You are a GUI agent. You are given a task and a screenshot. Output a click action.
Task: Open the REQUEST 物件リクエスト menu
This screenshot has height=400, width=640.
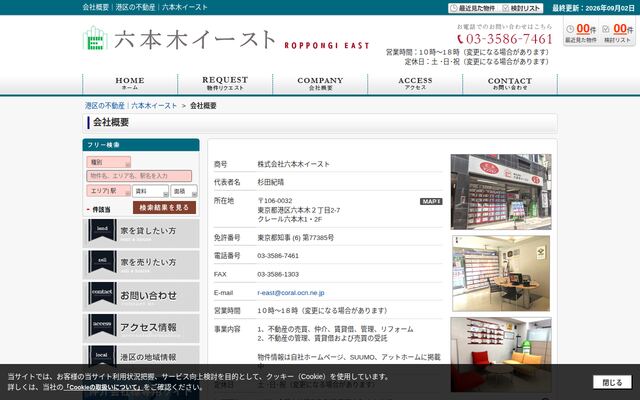(x=225, y=84)
